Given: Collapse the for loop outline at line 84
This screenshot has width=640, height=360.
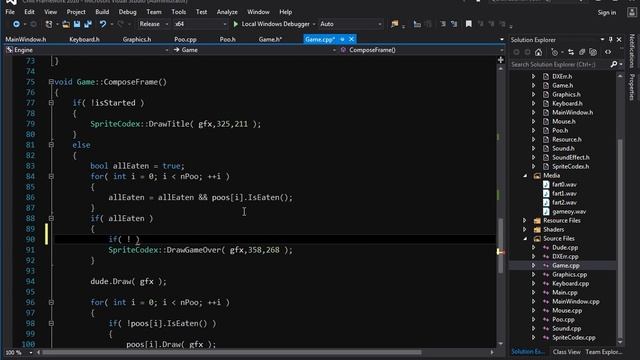Looking at the screenshot, I should [51, 176].
